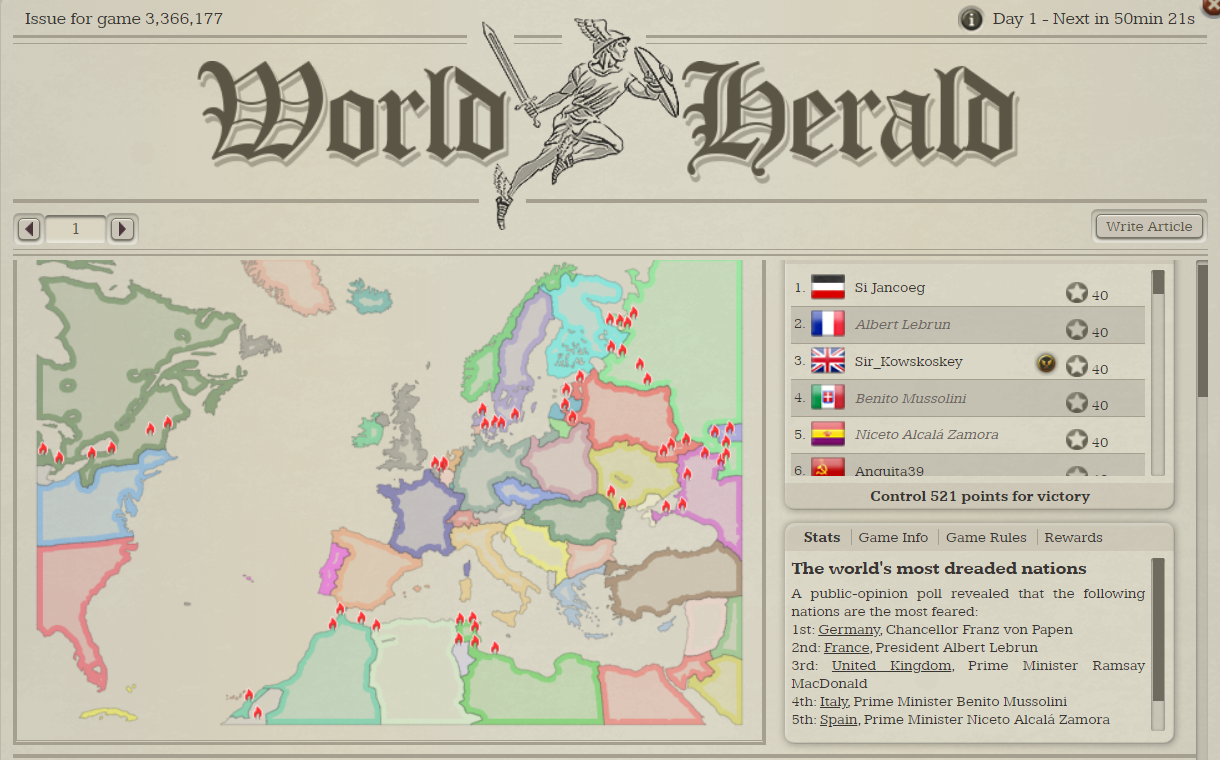Select the Rewards tab
1220x760 pixels.
1073,537
